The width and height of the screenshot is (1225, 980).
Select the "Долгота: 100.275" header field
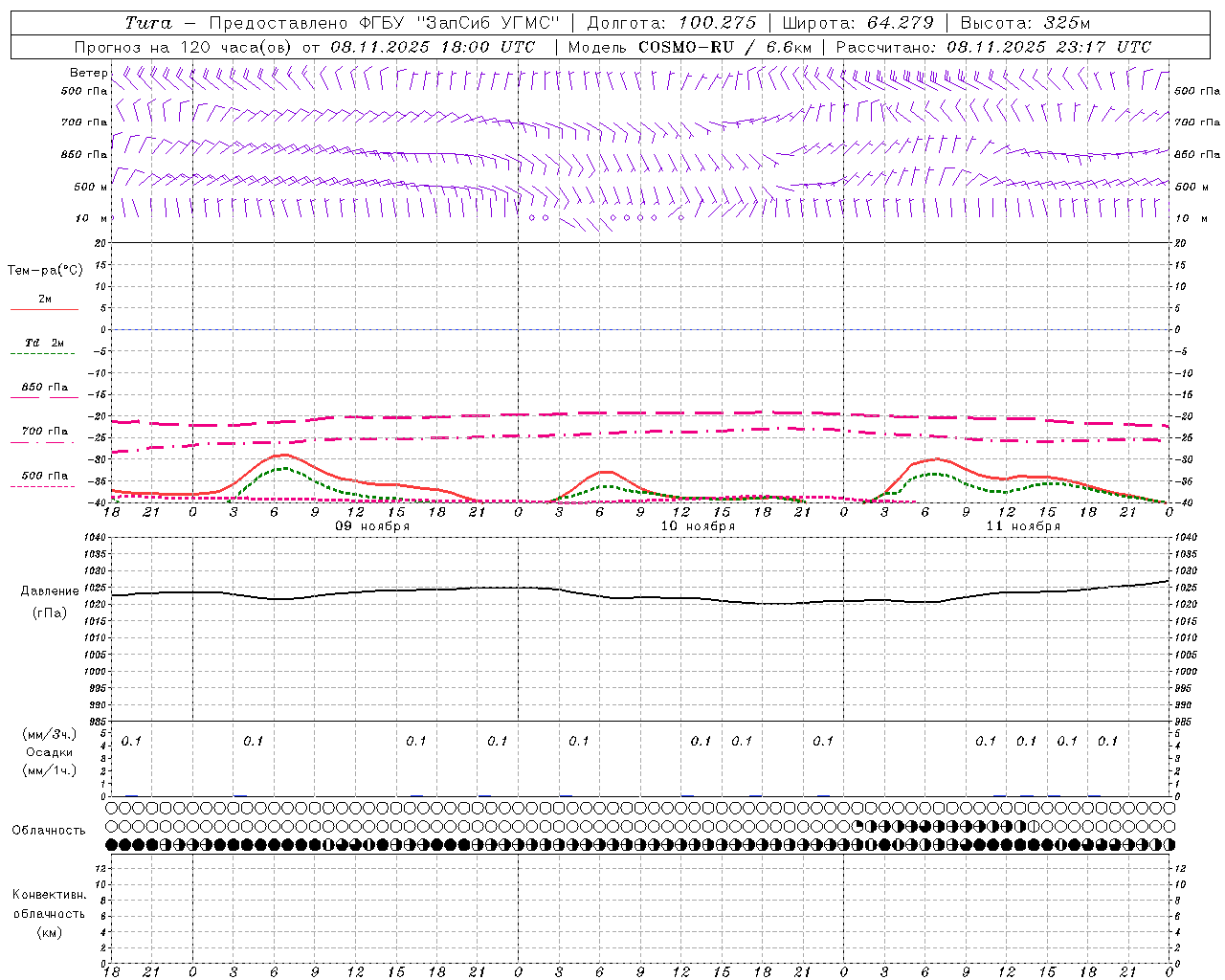[671, 23]
